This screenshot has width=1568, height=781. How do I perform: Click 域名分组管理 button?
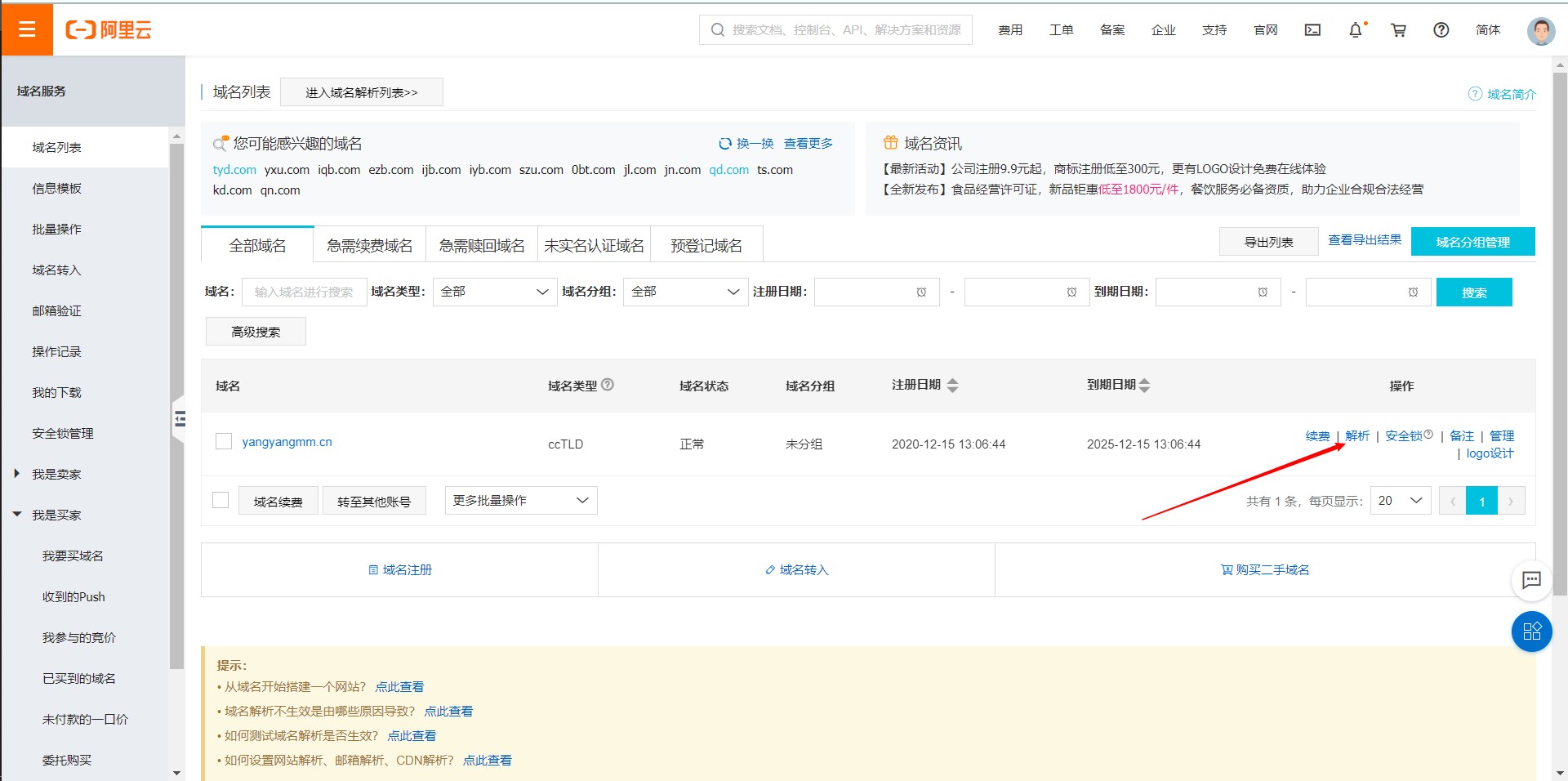pyautogui.click(x=1472, y=242)
